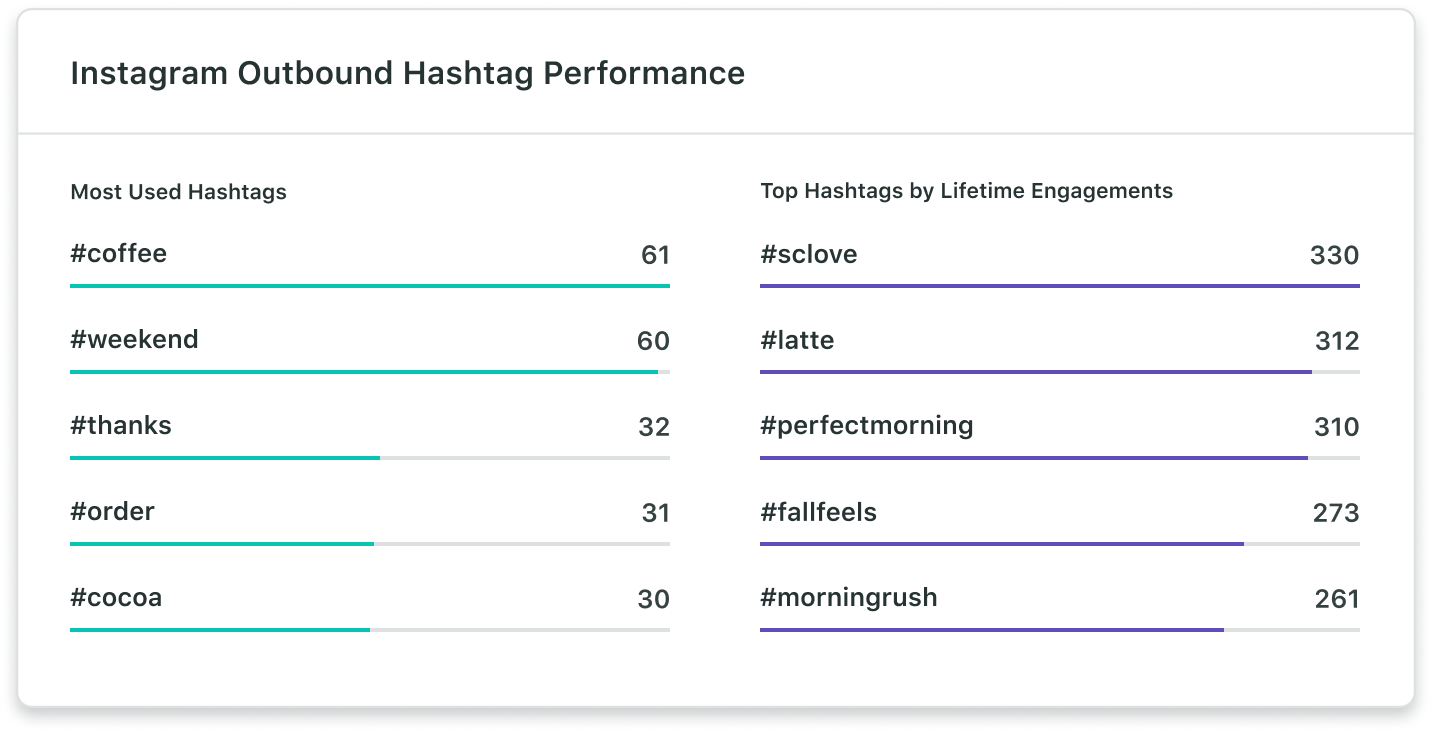
Task: Open the #thanks hashtag entry
Action: tap(120, 426)
